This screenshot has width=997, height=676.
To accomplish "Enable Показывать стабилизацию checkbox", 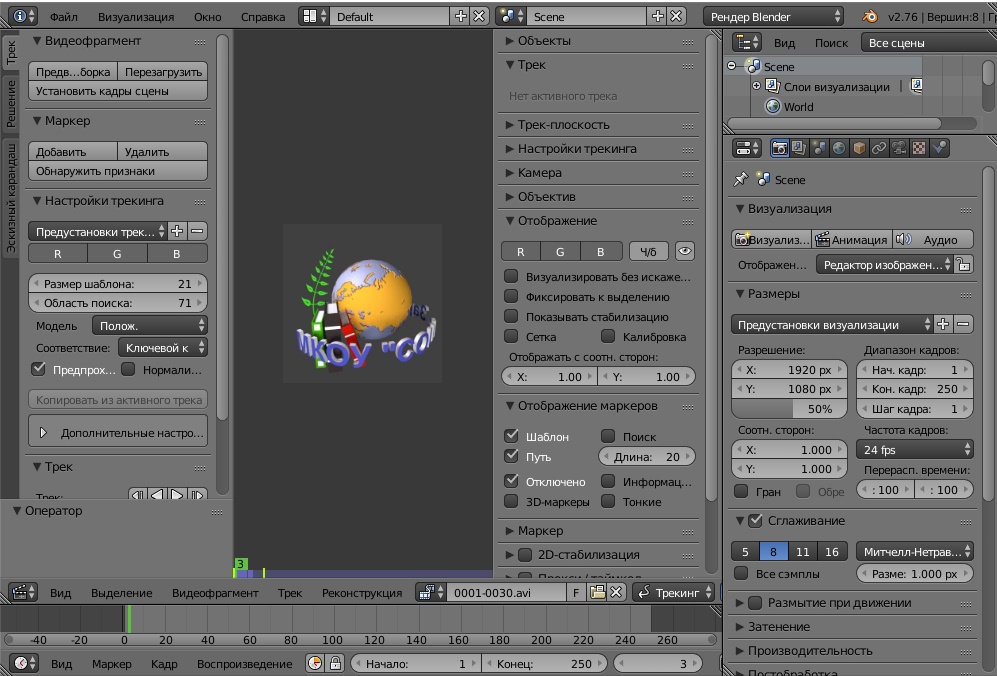I will [x=511, y=317].
